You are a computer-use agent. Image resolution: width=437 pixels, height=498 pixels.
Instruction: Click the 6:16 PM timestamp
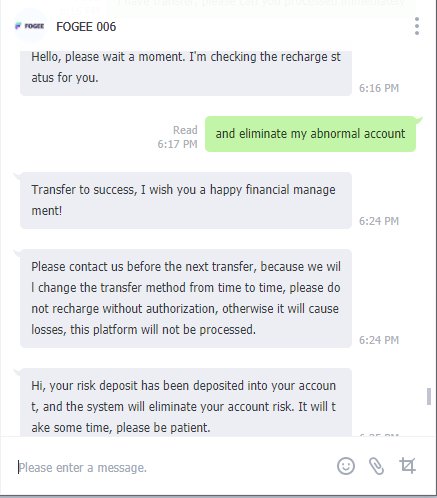coord(379,88)
